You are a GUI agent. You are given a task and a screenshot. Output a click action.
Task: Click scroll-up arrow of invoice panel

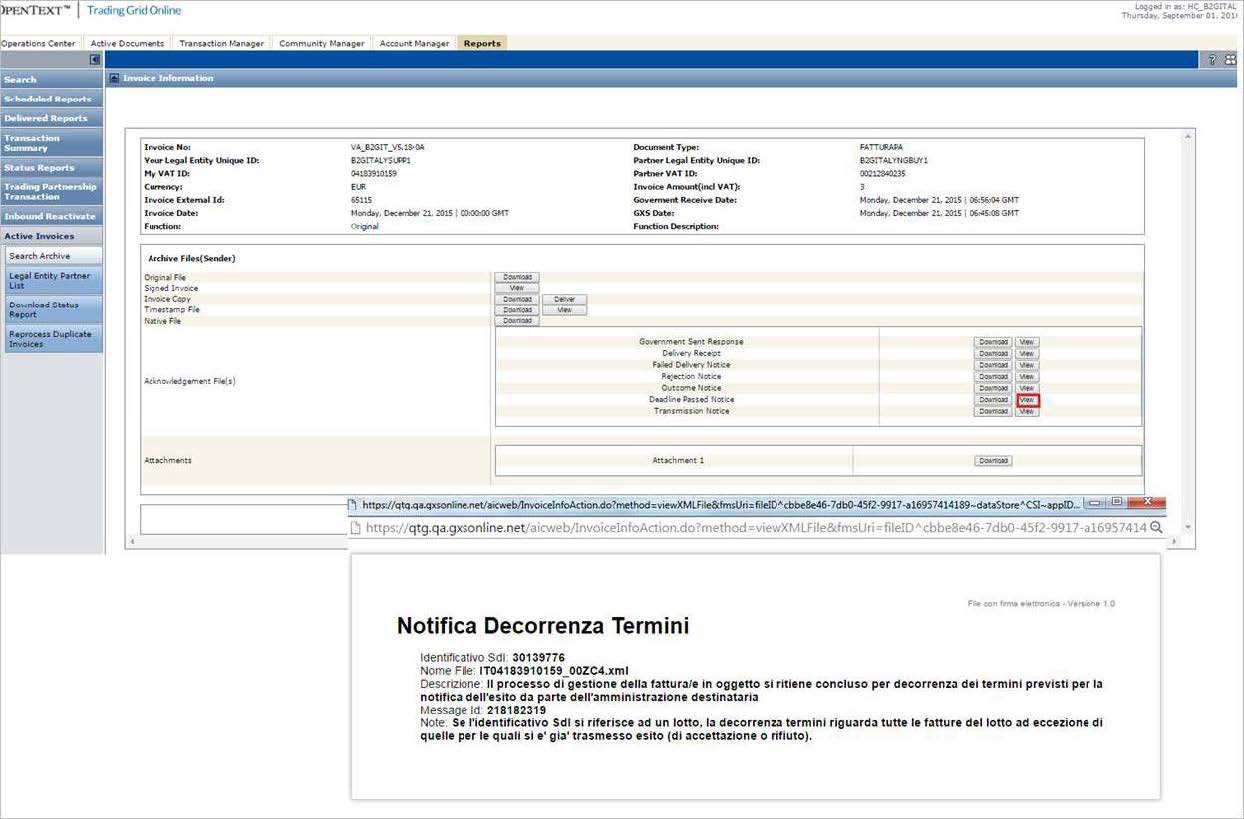point(1188,135)
